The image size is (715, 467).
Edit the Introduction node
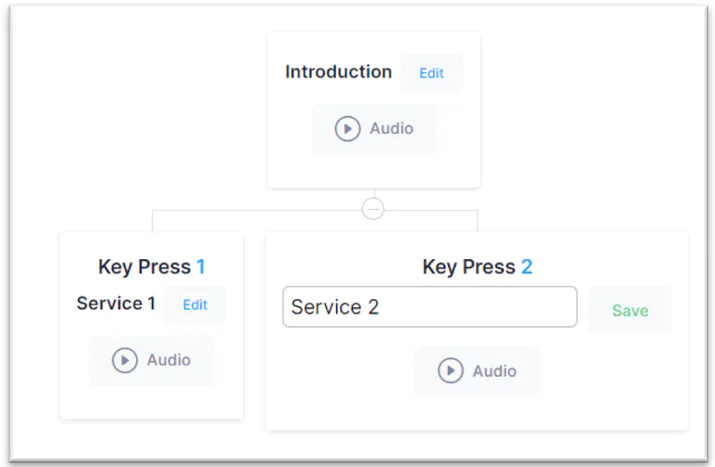(431, 73)
